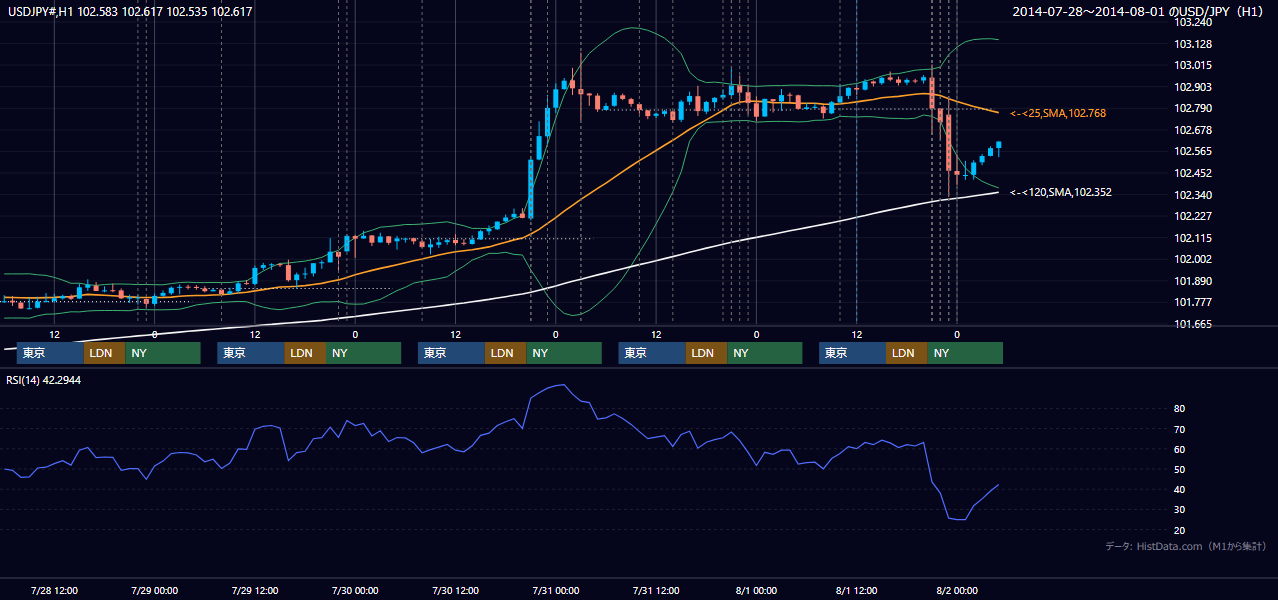Click the RSI 80 level label
The width and height of the screenshot is (1278, 600).
pos(1180,409)
